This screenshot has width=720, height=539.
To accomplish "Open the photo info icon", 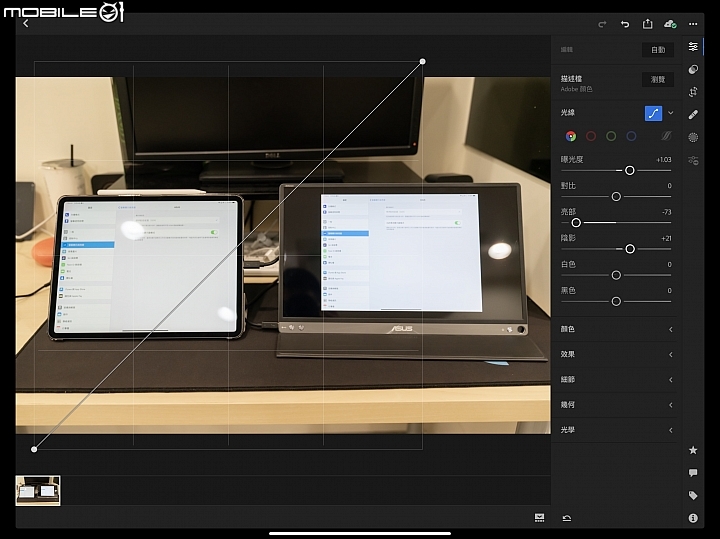I will (x=693, y=518).
